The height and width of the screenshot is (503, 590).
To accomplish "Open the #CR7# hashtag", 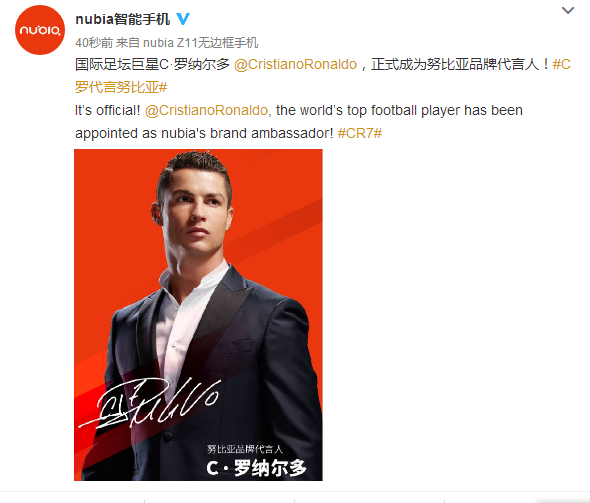I will (360, 133).
